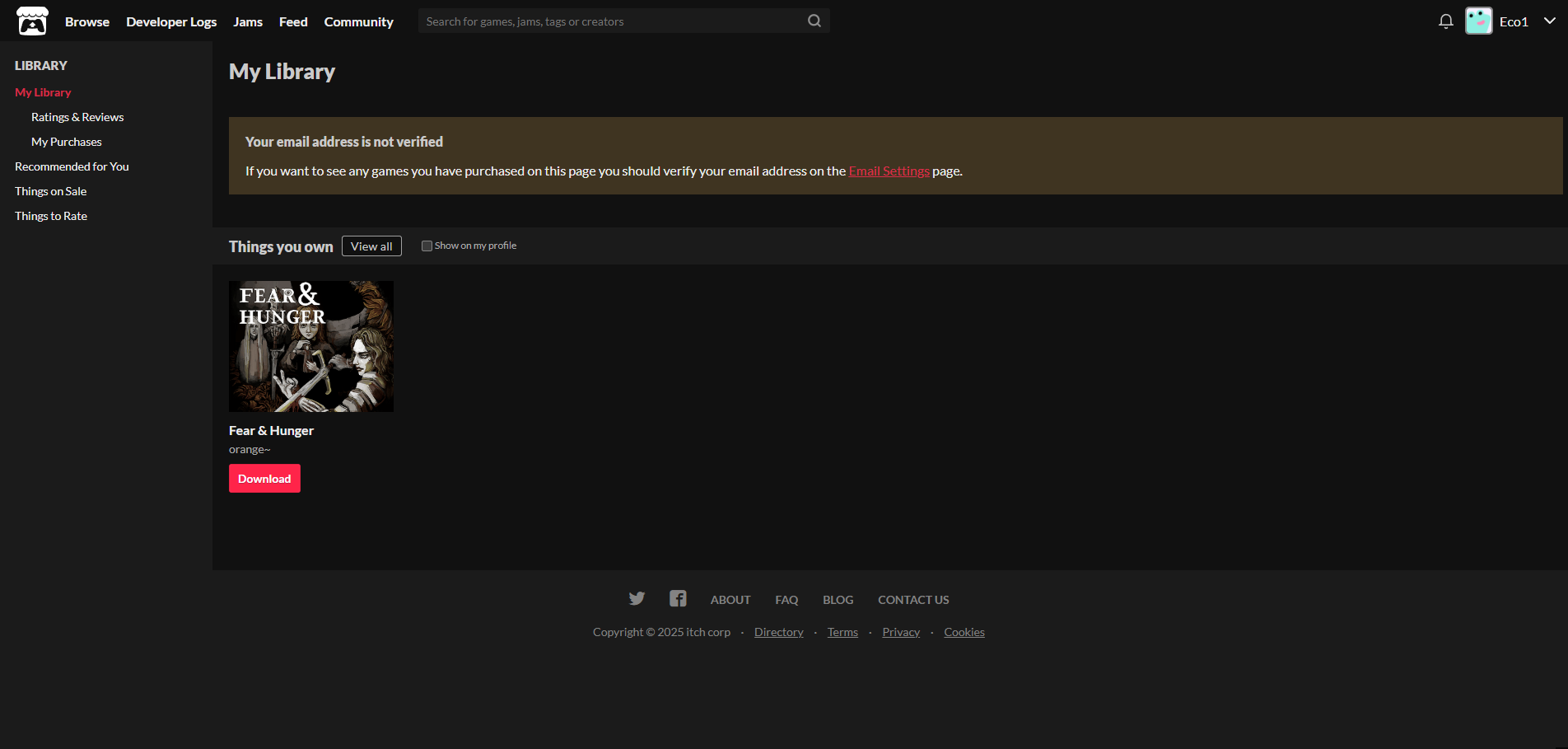Click the Eco1 username
This screenshot has height=749, width=1568.
point(1514,21)
